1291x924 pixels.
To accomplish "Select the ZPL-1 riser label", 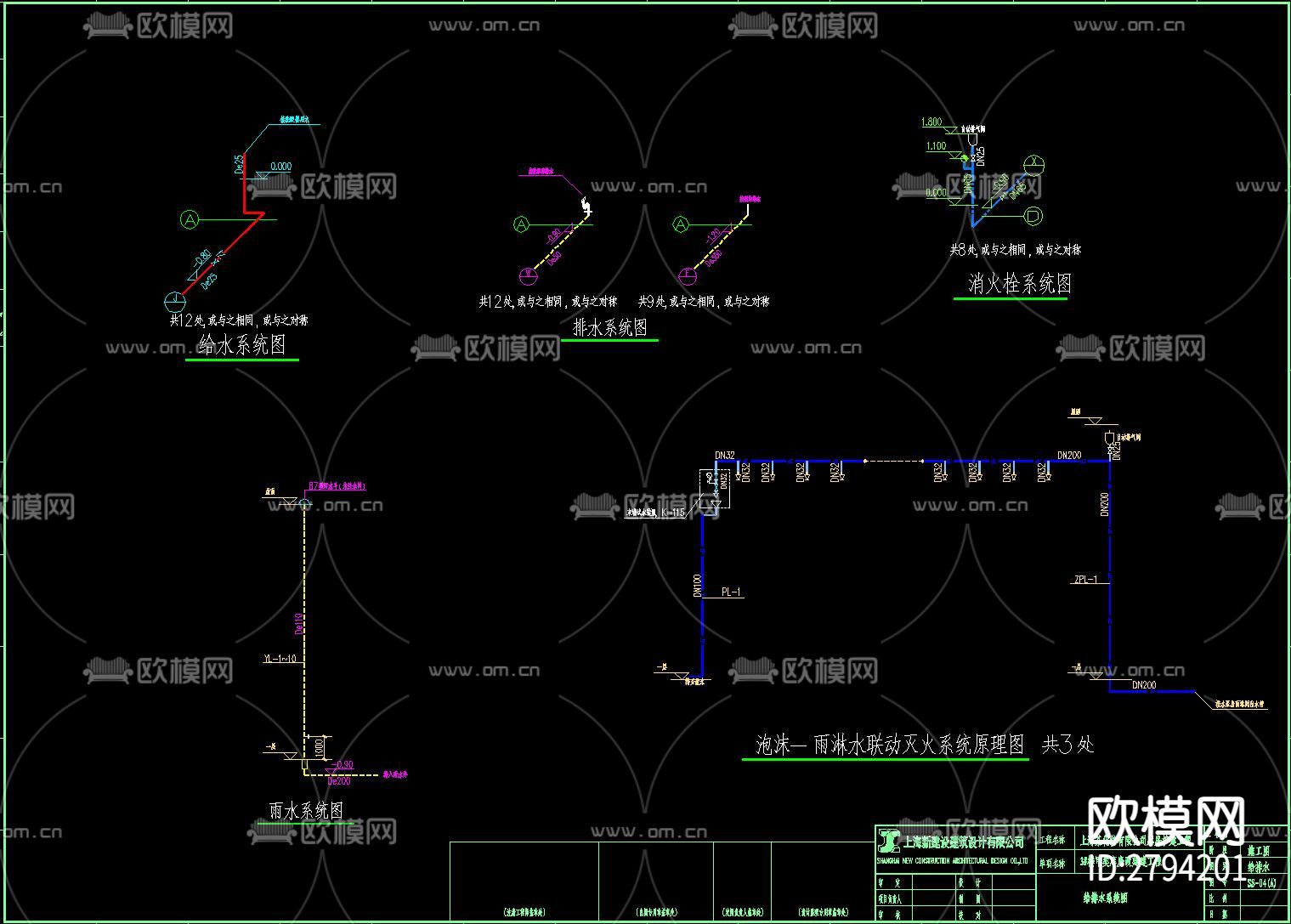I will coord(1085,580).
